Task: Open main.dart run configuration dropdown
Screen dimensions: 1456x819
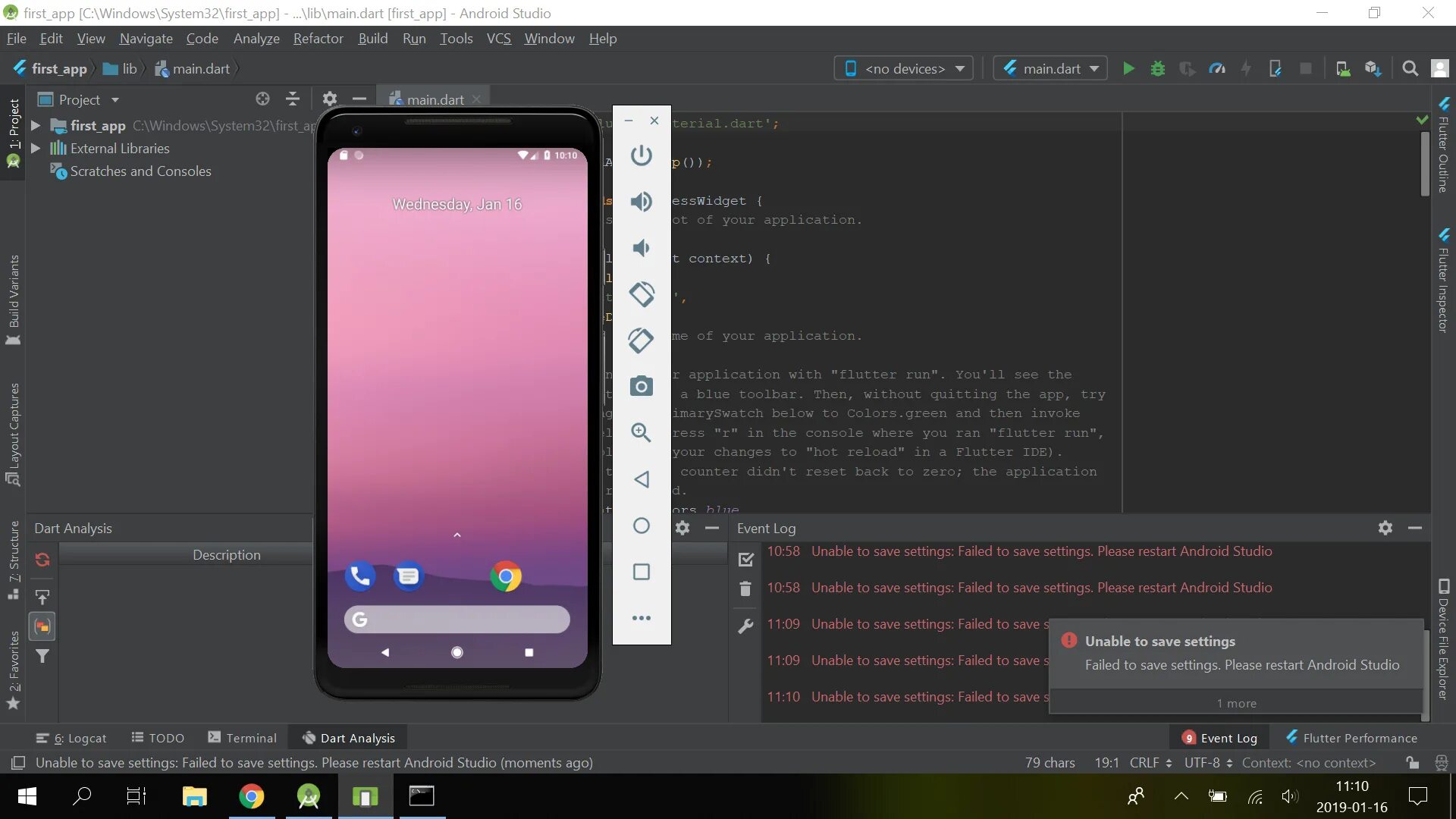Action: [1050, 69]
